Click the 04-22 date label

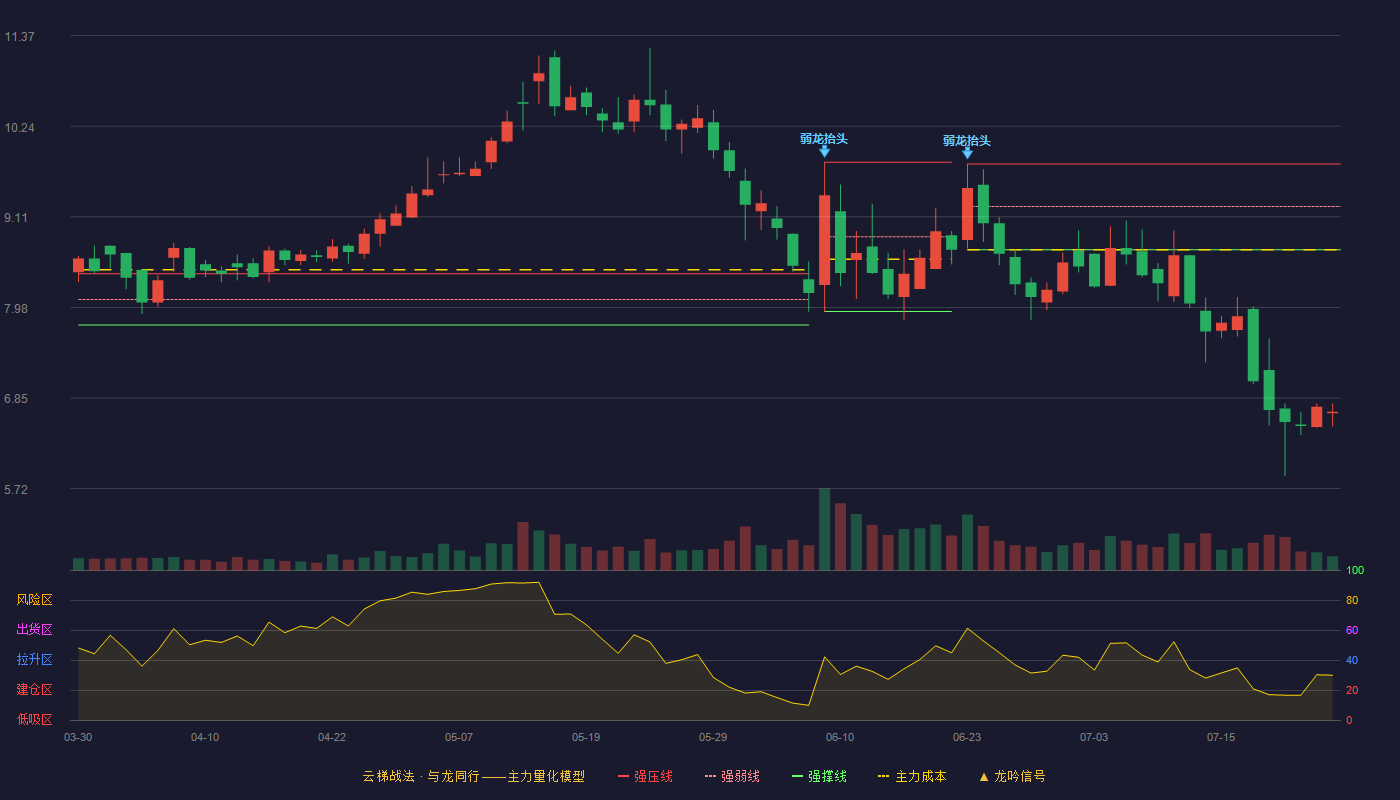(x=332, y=737)
